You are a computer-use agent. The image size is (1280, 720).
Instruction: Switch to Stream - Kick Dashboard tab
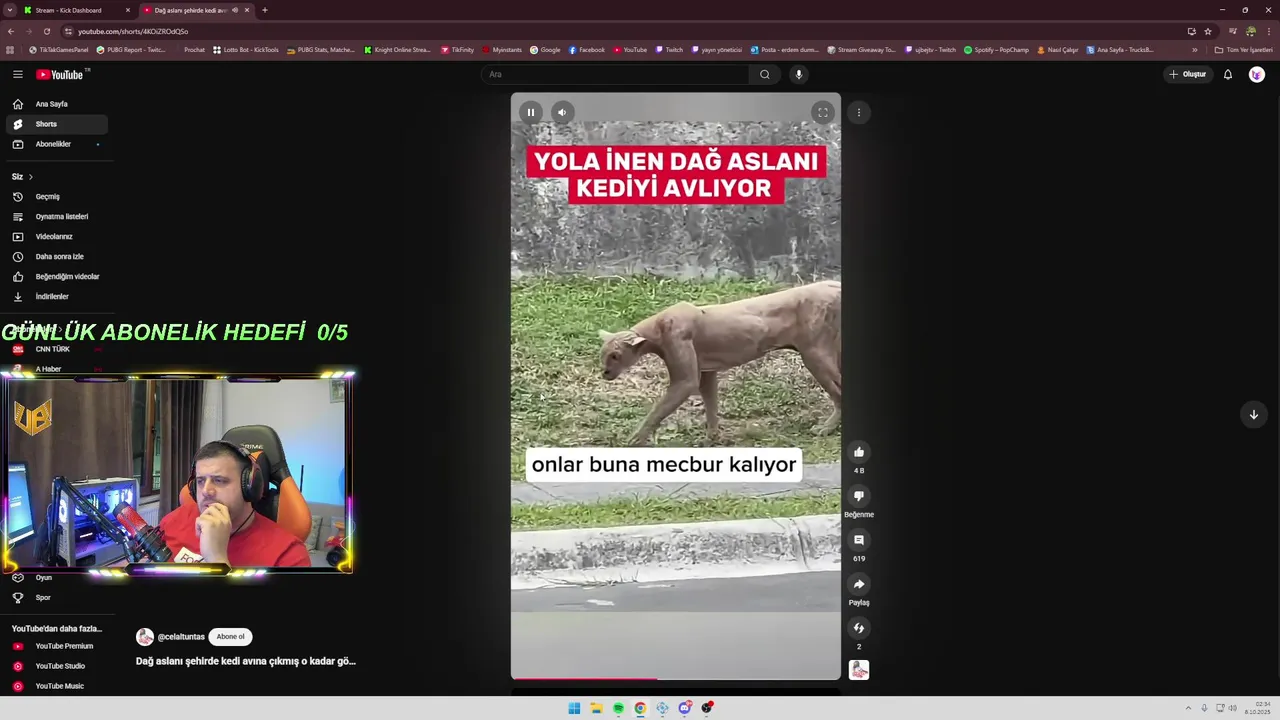[x=76, y=10]
